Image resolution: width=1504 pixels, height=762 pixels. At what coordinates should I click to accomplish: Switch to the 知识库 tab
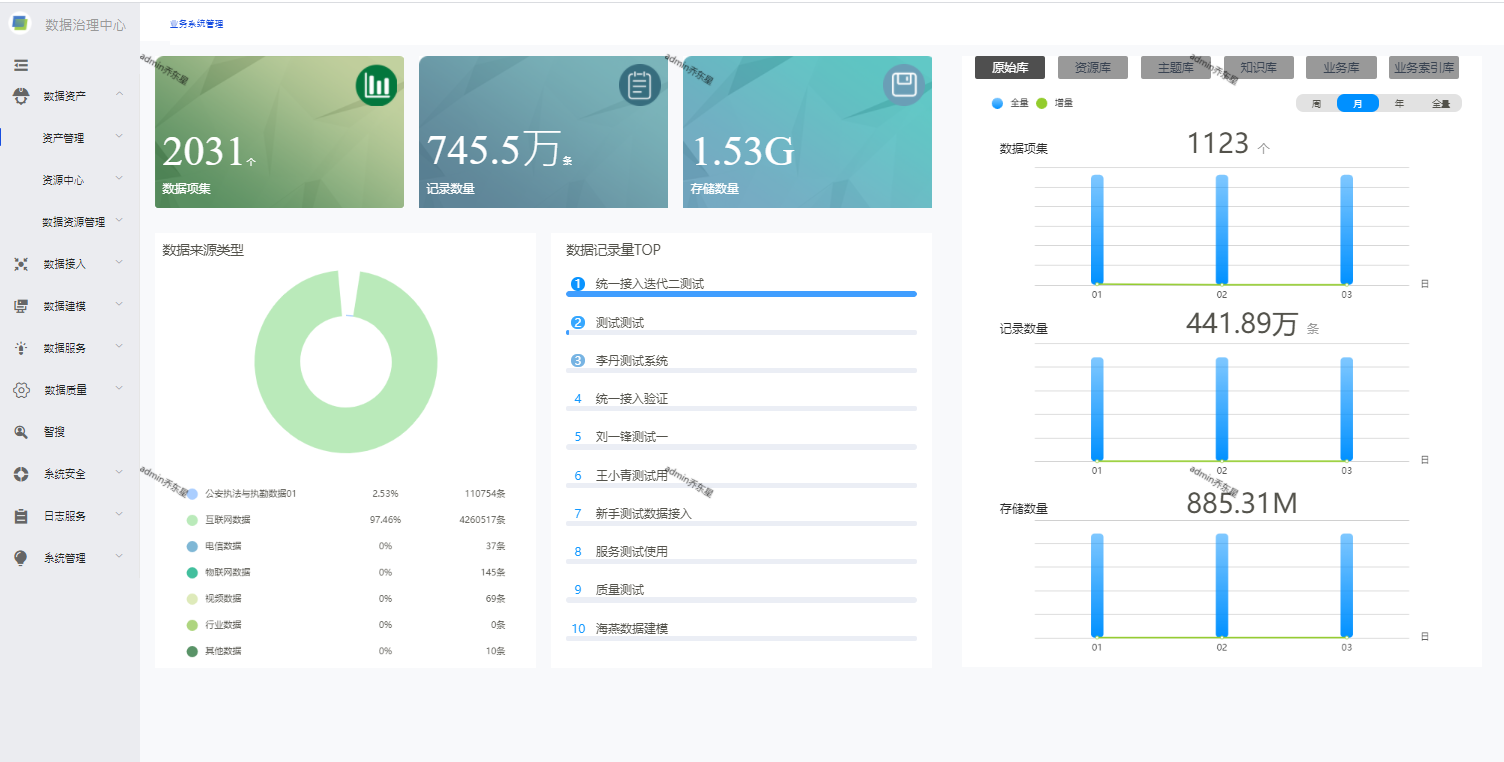tap(1259, 68)
